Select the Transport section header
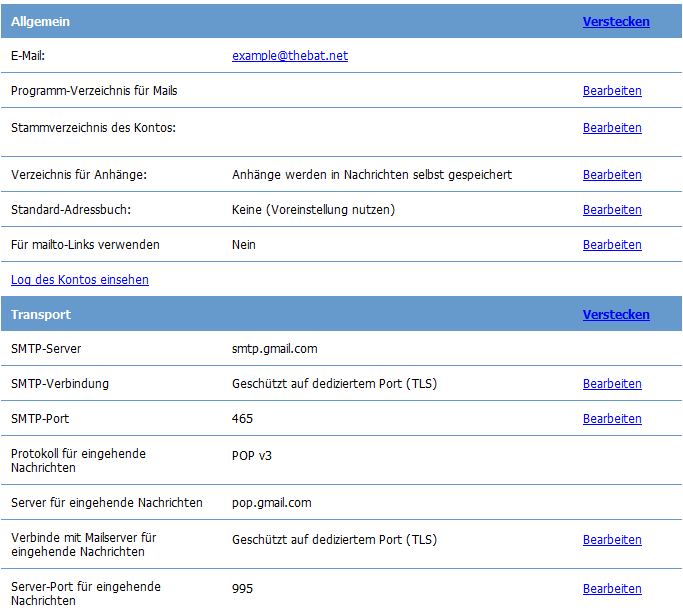Screen dimensions: 683x610 [x=41, y=314]
